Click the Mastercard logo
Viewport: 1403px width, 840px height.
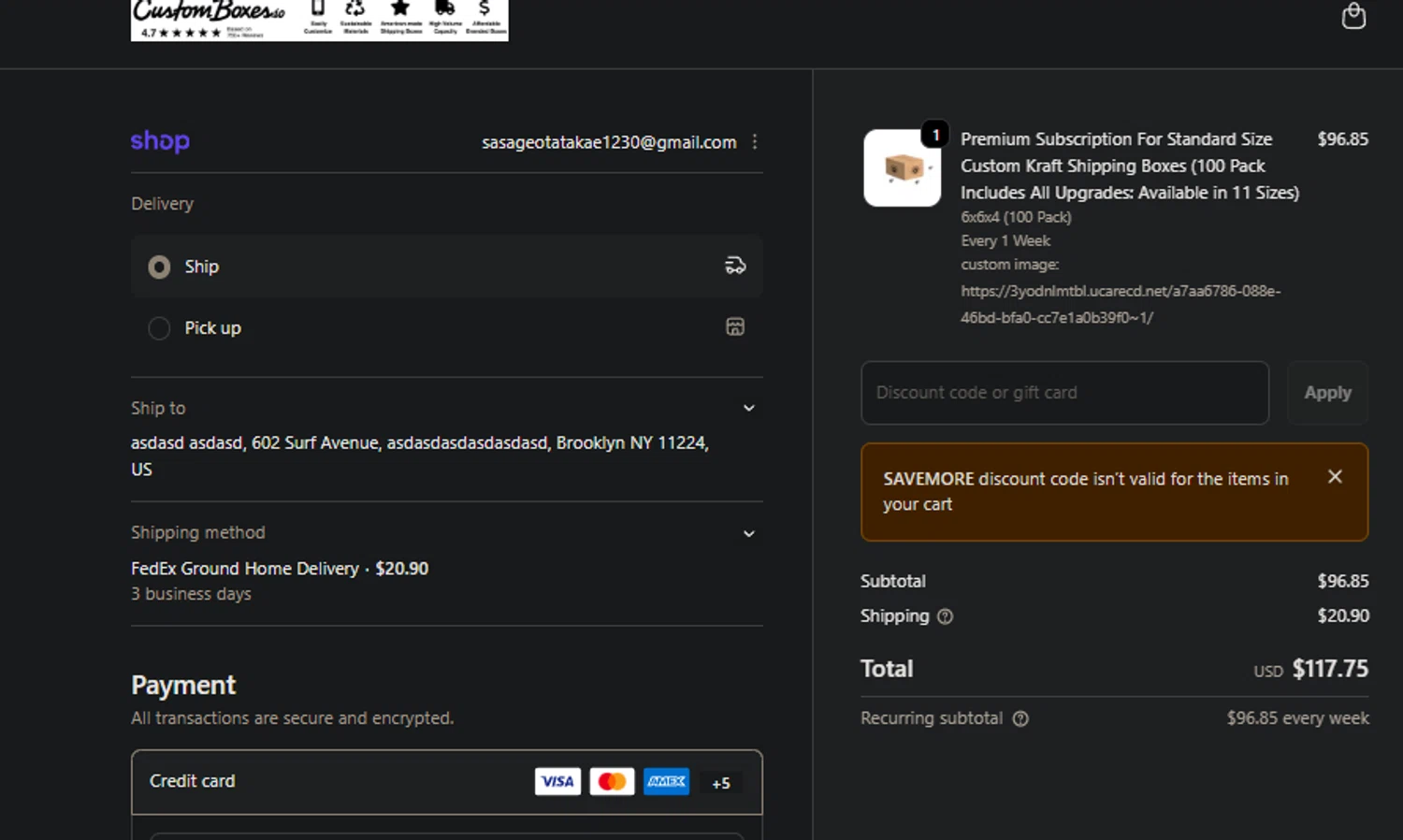click(x=612, y=782)
